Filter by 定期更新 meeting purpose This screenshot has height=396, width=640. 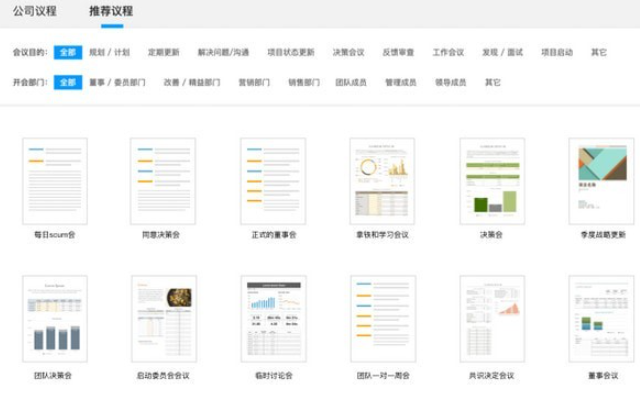(164, 52)
